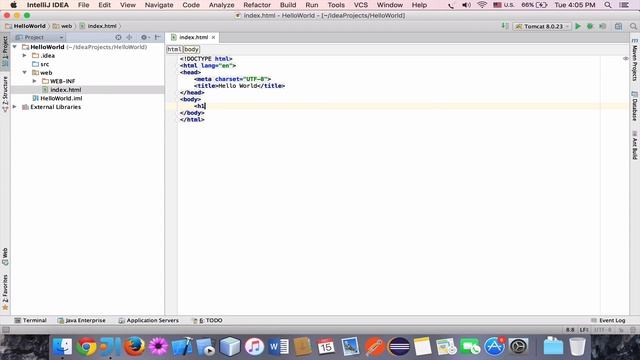
Task: Open Calendar from the Dock
Action: click(326, 347)
